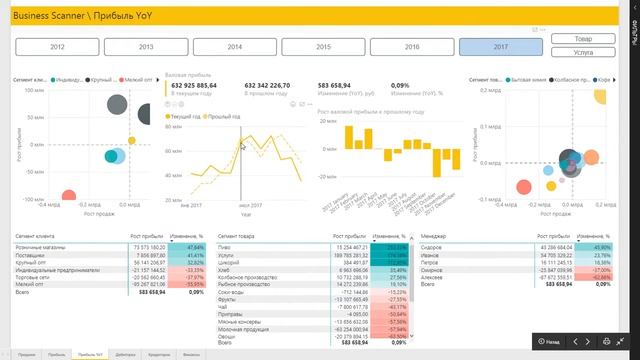Open the Продажи report tab
640x360 pixels.
point(27,355)
